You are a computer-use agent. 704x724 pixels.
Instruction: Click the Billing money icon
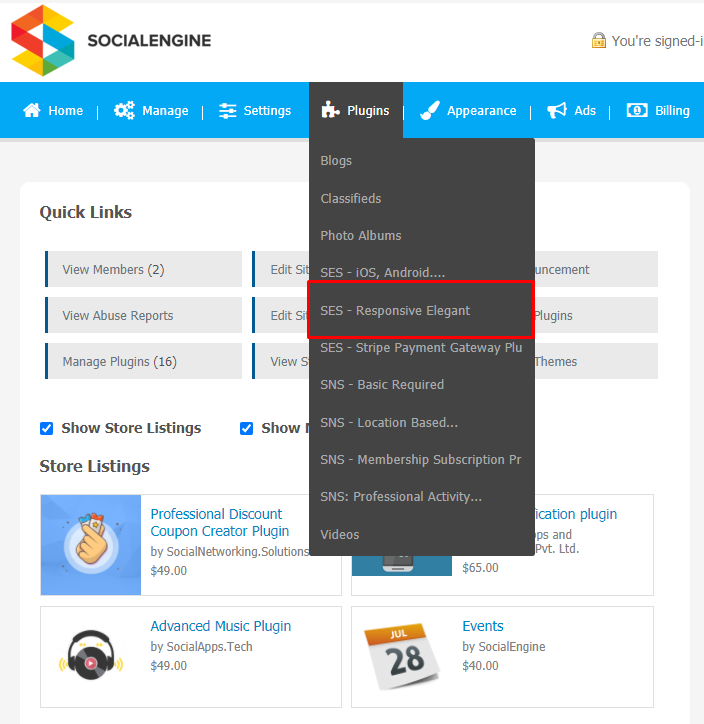(637, 110)
